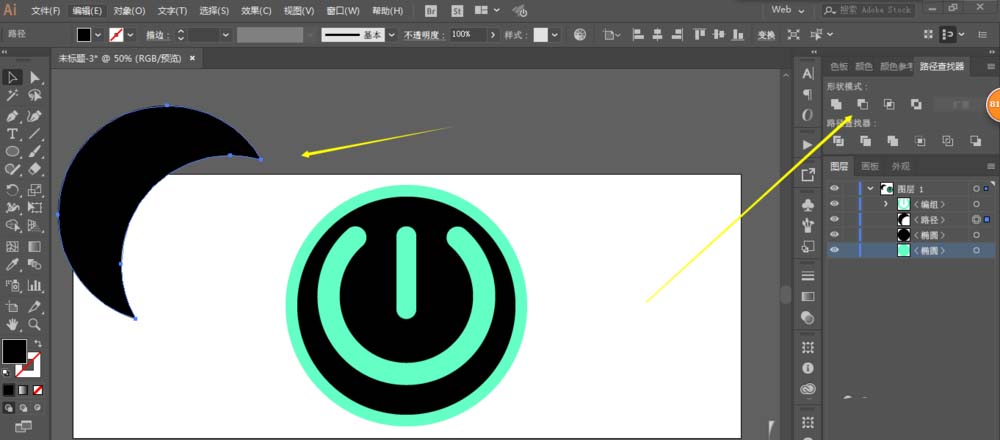Switch to the 画板 tab
Viewport: 1000px width, 440px height.
coord(870,166)
